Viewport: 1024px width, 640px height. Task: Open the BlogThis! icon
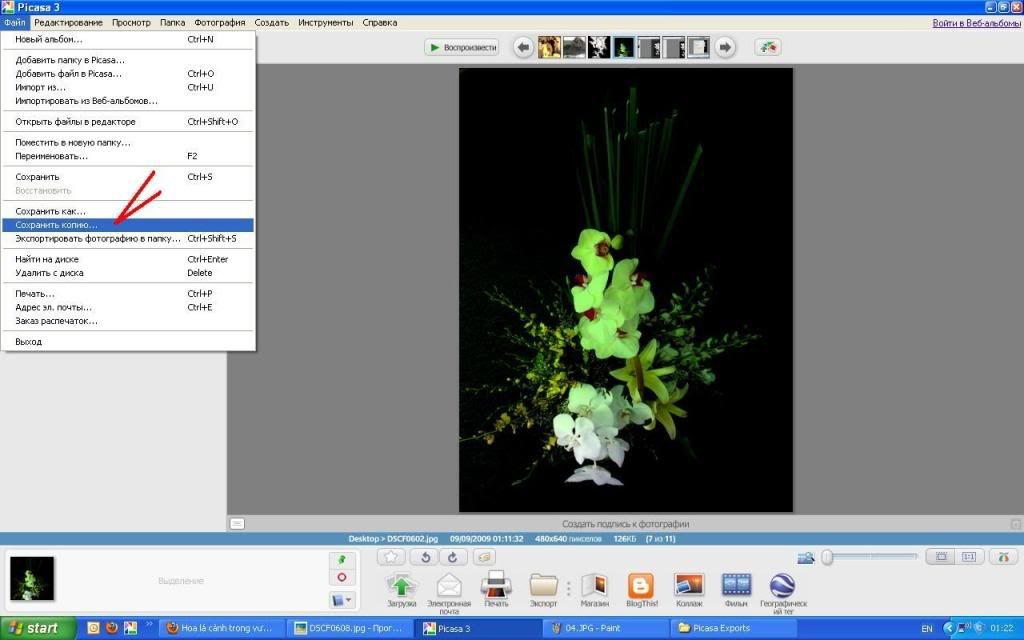(640, 586)
